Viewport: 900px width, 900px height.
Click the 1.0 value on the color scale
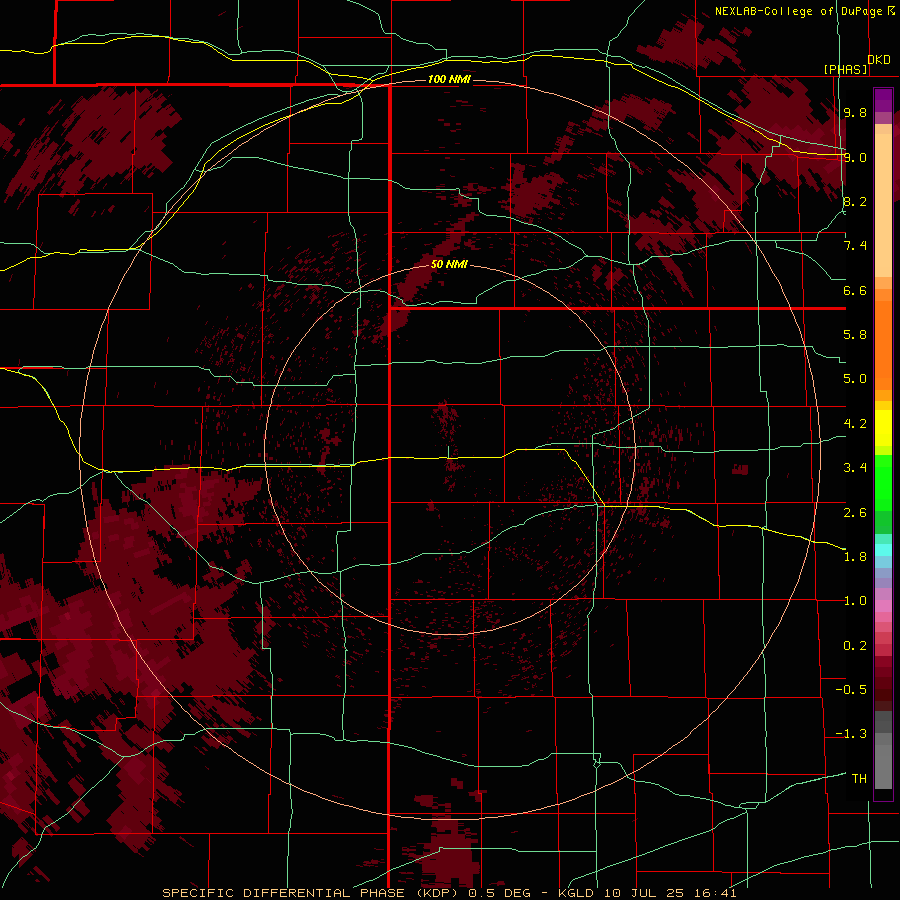(855, 601)
